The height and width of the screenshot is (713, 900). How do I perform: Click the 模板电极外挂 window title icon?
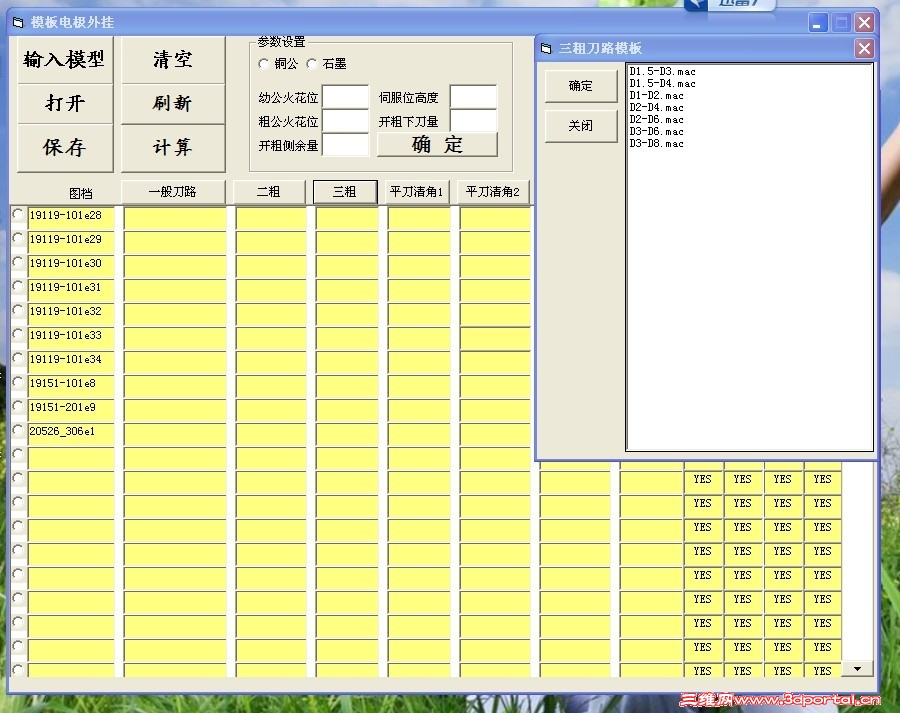tap(18, 22)
